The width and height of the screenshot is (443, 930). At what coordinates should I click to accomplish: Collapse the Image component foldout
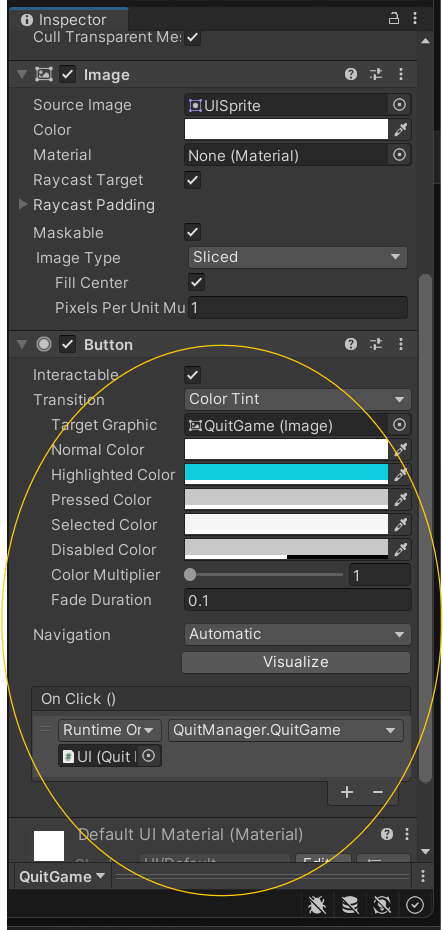click(x=23, y=75)
